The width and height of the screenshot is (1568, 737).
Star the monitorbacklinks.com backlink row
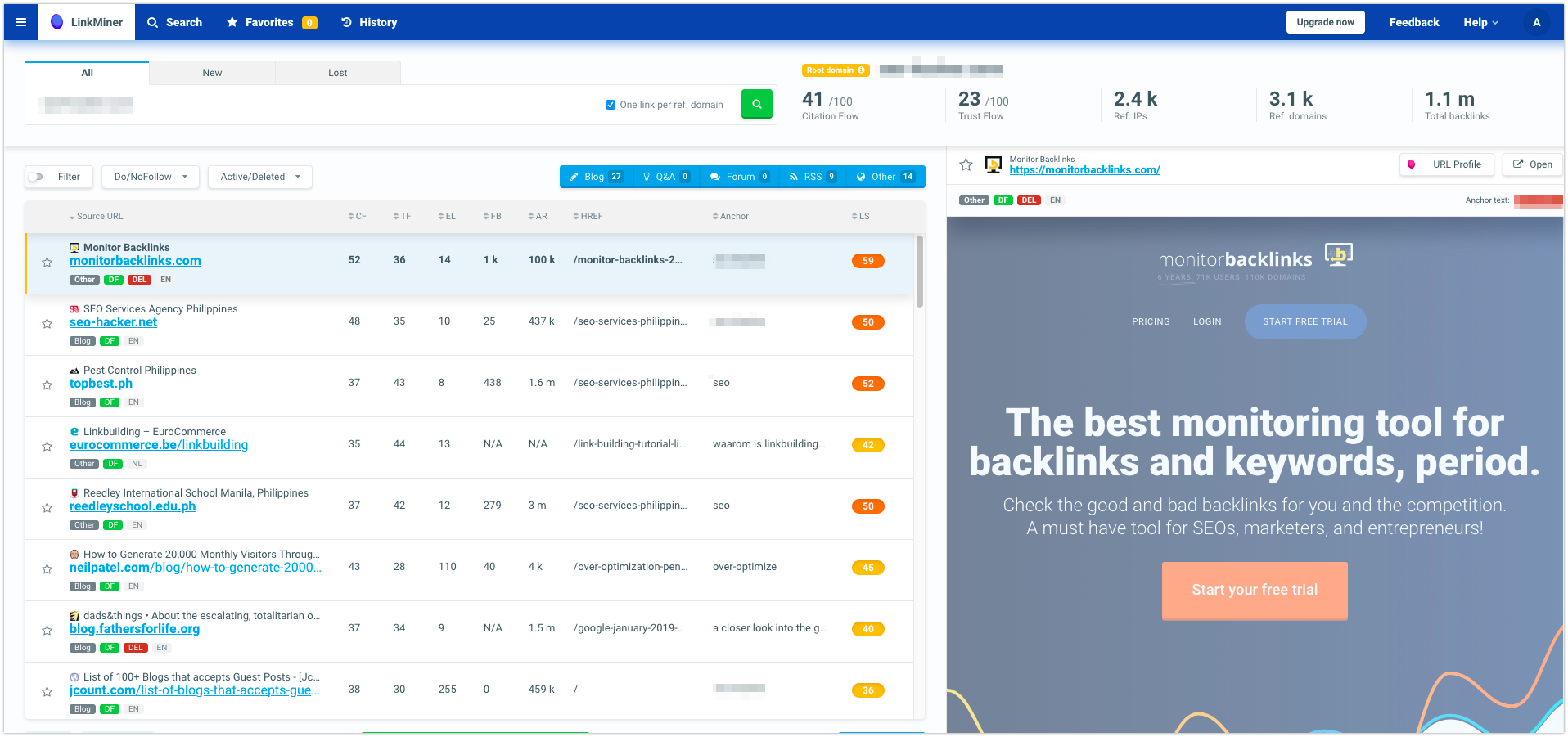pos(47,262)
